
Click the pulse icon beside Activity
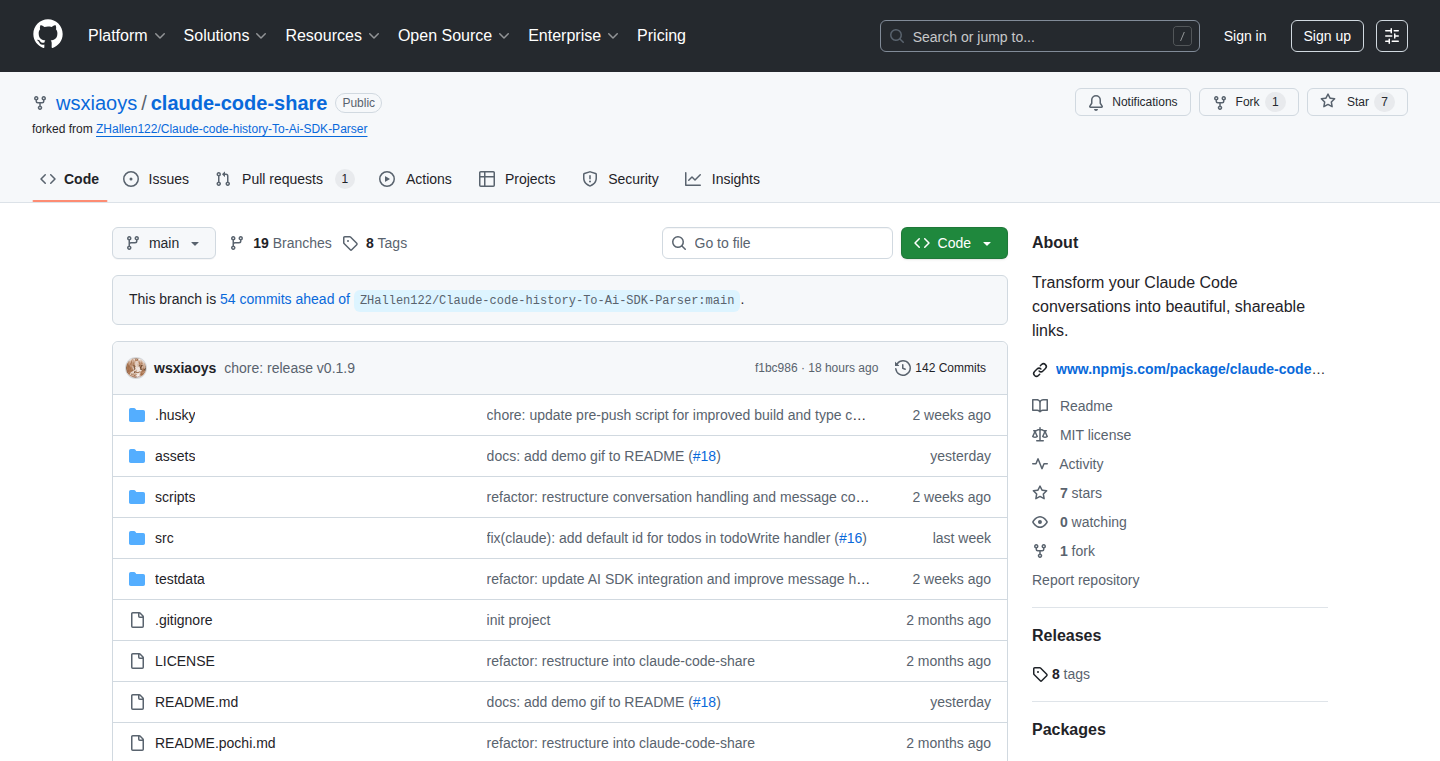[x=1040, y=464]
